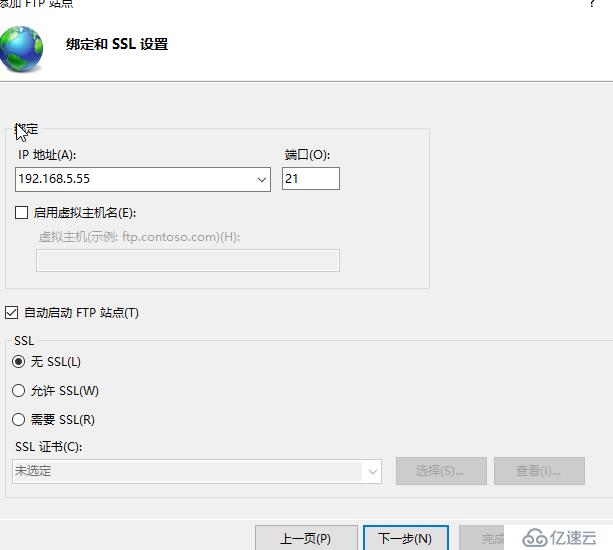613x550 pixels.
Task: Select the 允许 SSL radio button
Action: [x=18, y=391]
